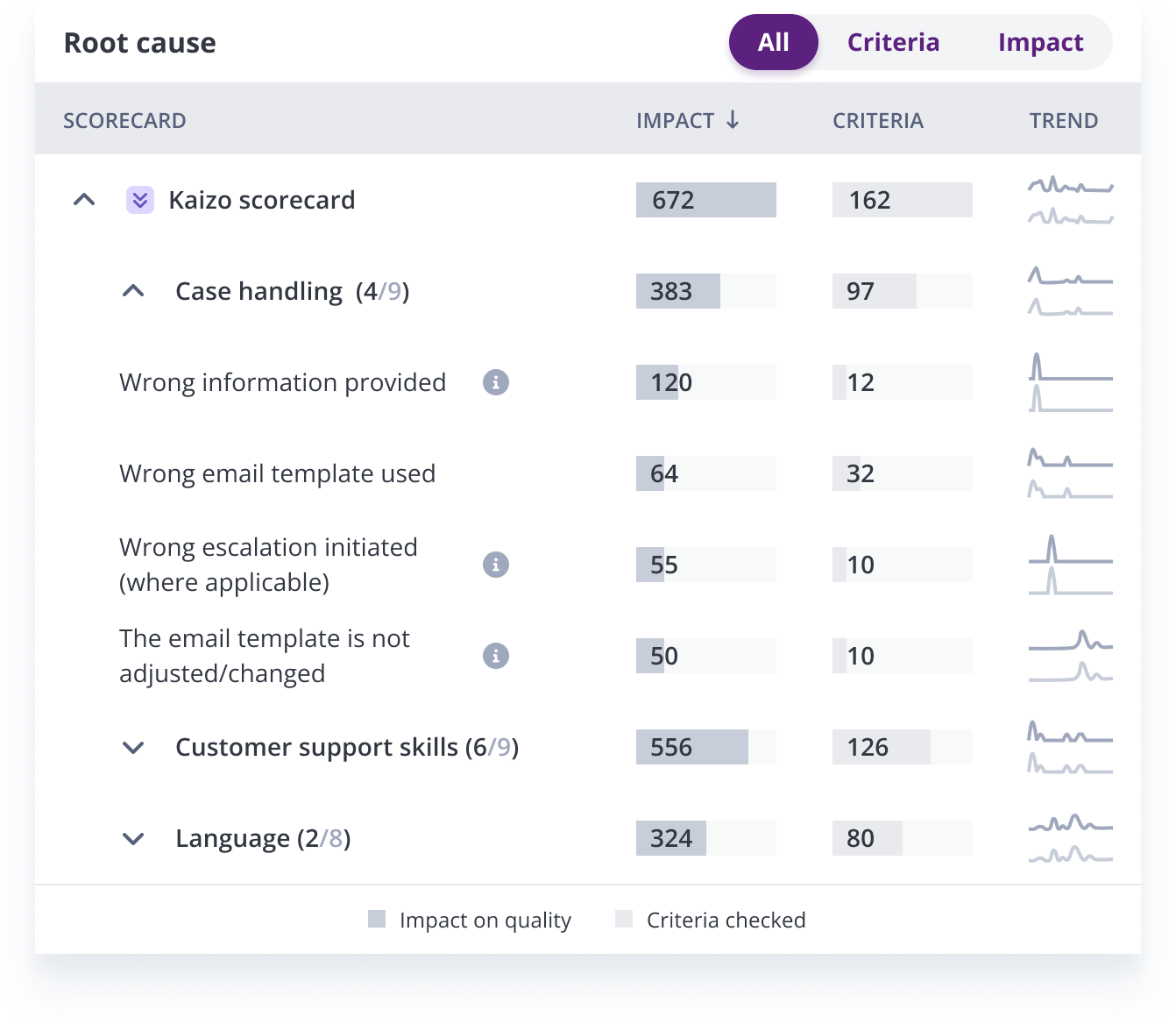Click the Kaizo scorecard 672 impact bar
1176x1024 pixels.
705,200
